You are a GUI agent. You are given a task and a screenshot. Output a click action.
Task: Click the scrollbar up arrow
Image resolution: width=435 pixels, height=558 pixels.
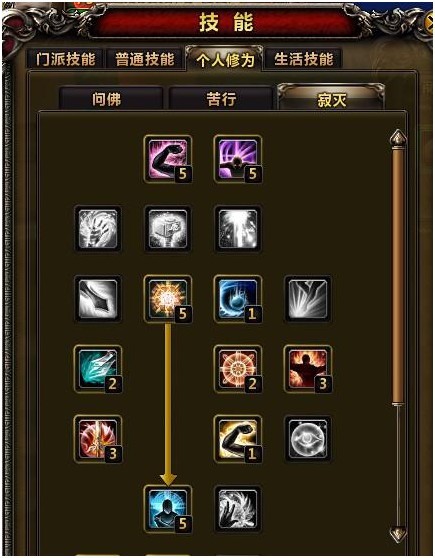pyautogui.click(x=398, y=139)
